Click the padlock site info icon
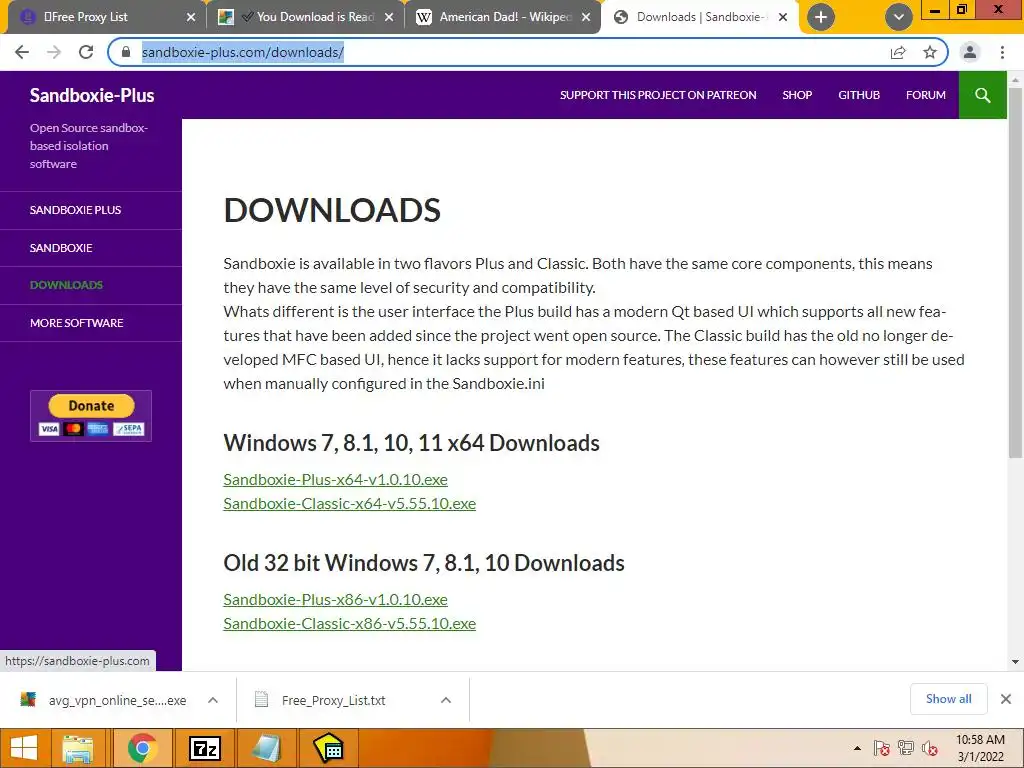The width and height of the screenshot is (1024, 768). point(126,52)
